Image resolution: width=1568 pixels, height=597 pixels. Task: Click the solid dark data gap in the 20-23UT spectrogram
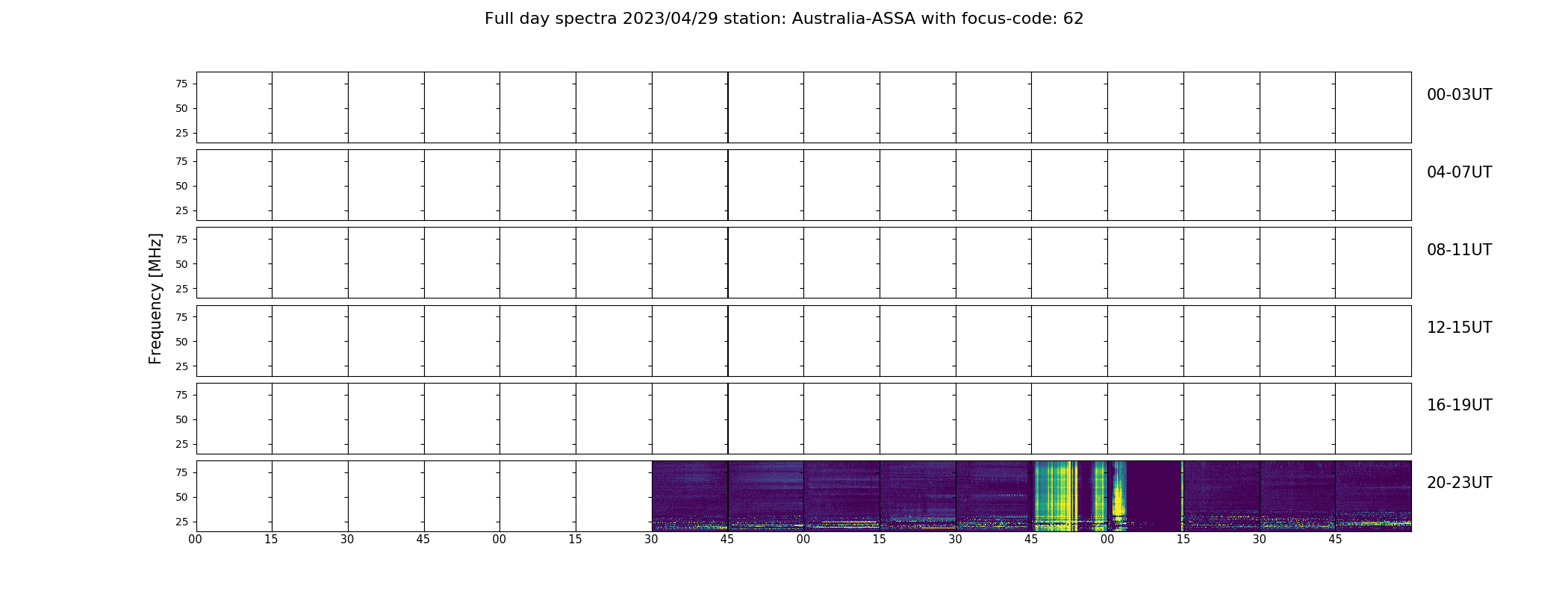(x=1154, y=496)
